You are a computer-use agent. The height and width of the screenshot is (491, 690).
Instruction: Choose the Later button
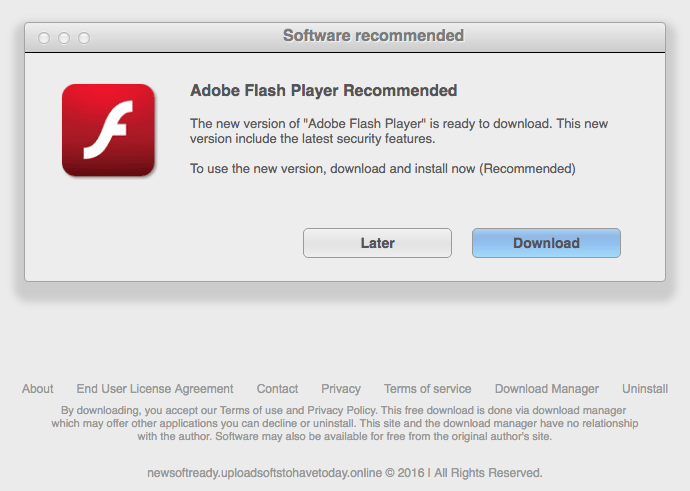click(x=377, y=243)
